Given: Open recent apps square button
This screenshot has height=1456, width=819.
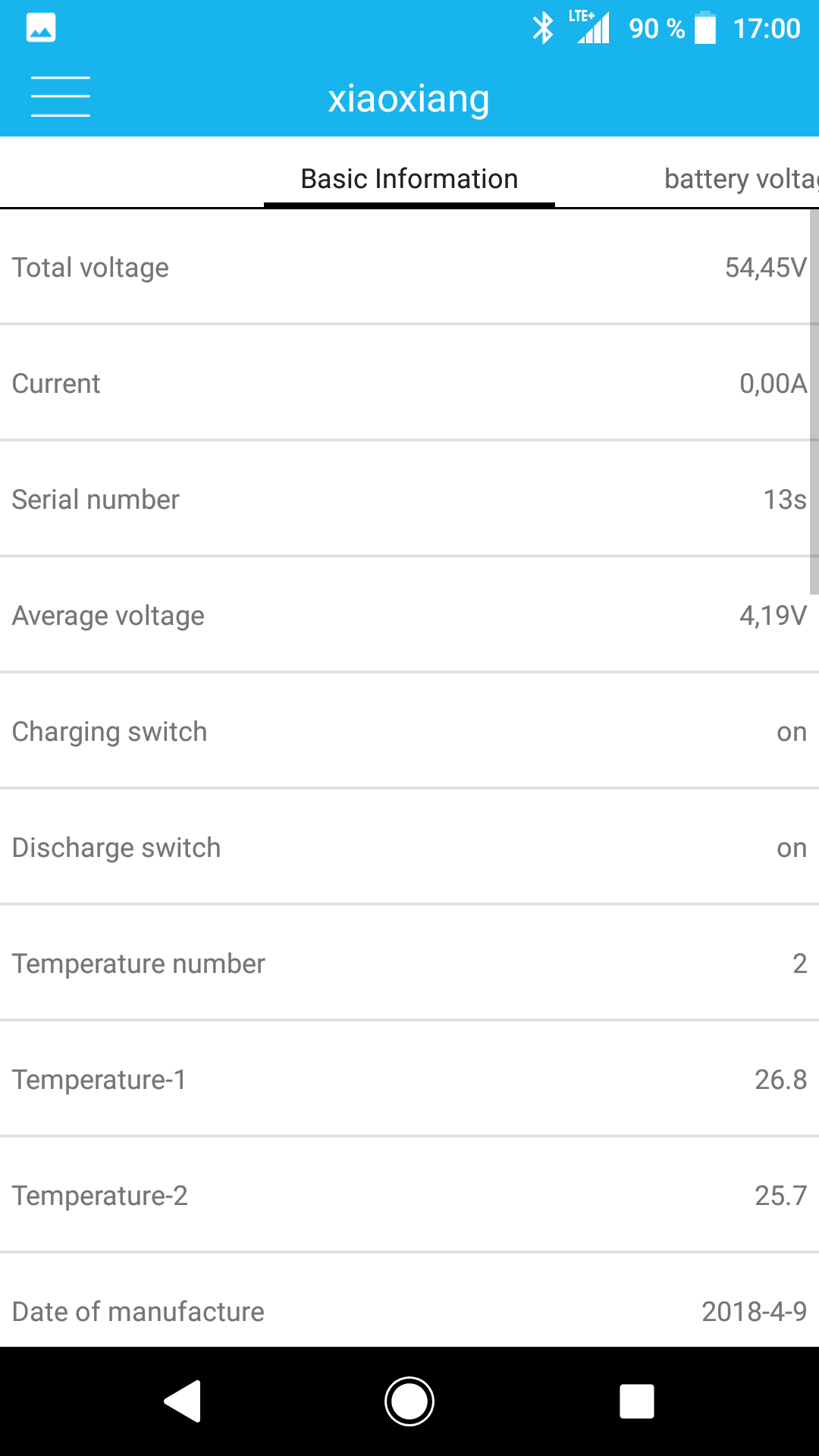Looking at the screenshot, I should point(636,1401).
